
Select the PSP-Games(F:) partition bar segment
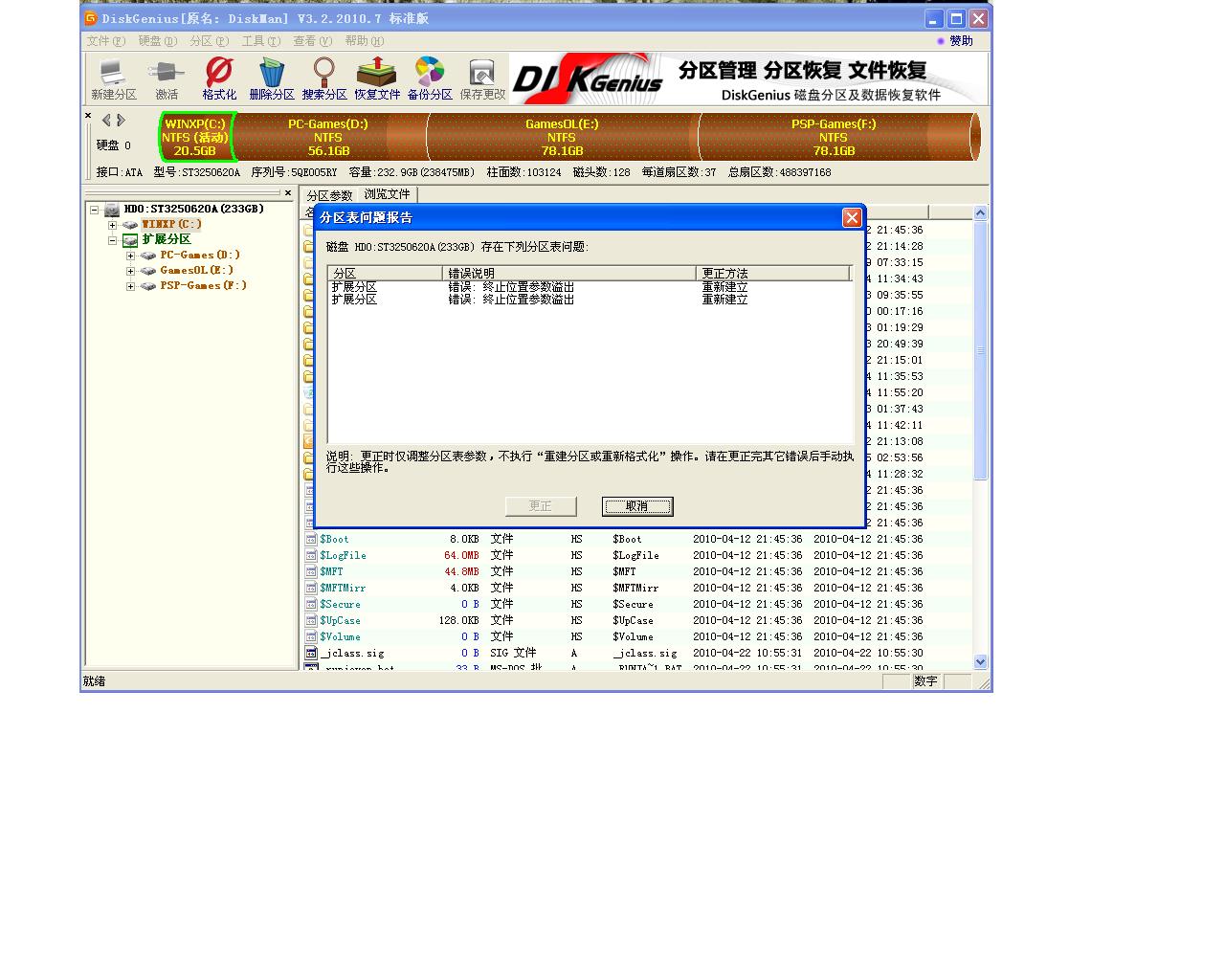(x=834, y=137)
